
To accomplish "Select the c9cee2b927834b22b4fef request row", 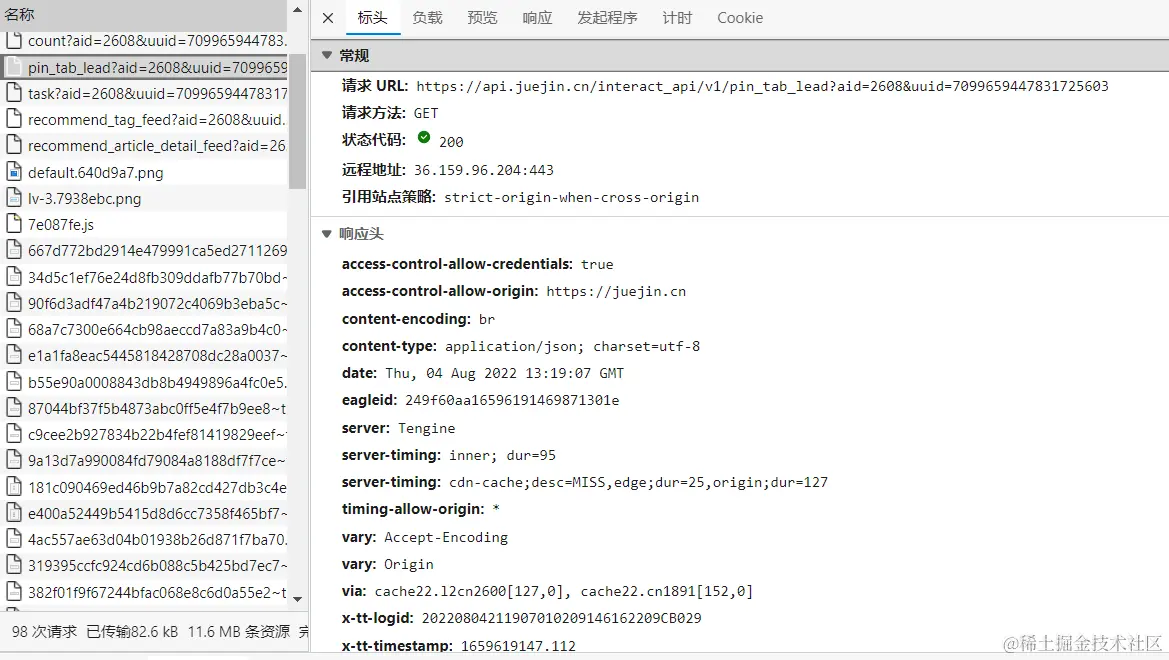I will [x=144, y=434].
